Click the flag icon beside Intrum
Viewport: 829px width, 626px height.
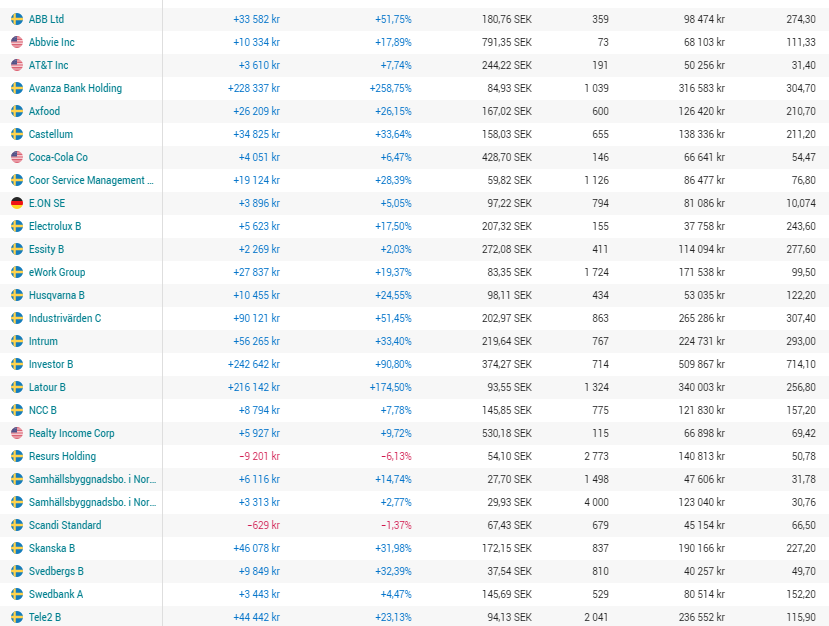[x=17, y=341]
